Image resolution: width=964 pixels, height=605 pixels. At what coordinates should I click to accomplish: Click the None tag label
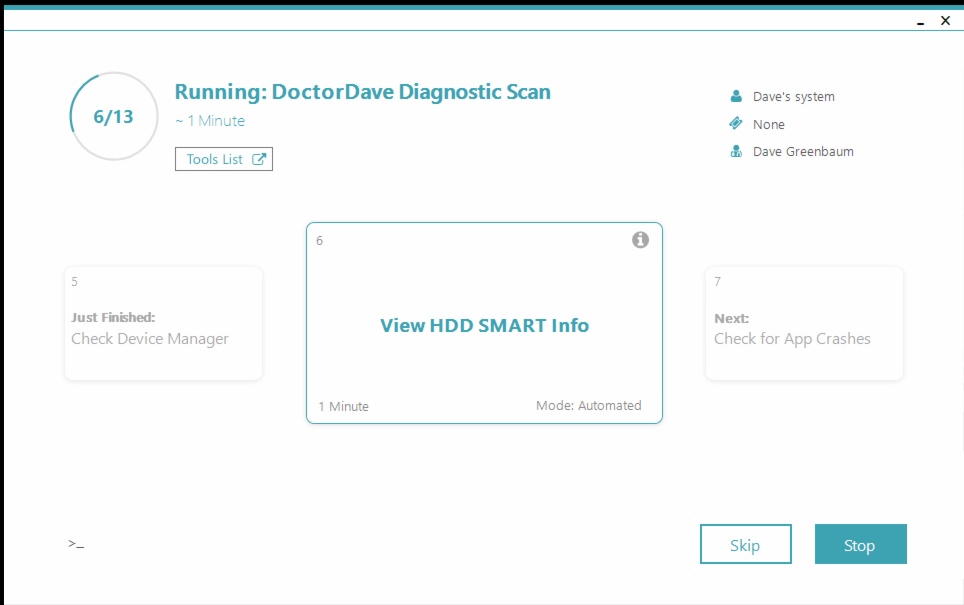[768, 124]
